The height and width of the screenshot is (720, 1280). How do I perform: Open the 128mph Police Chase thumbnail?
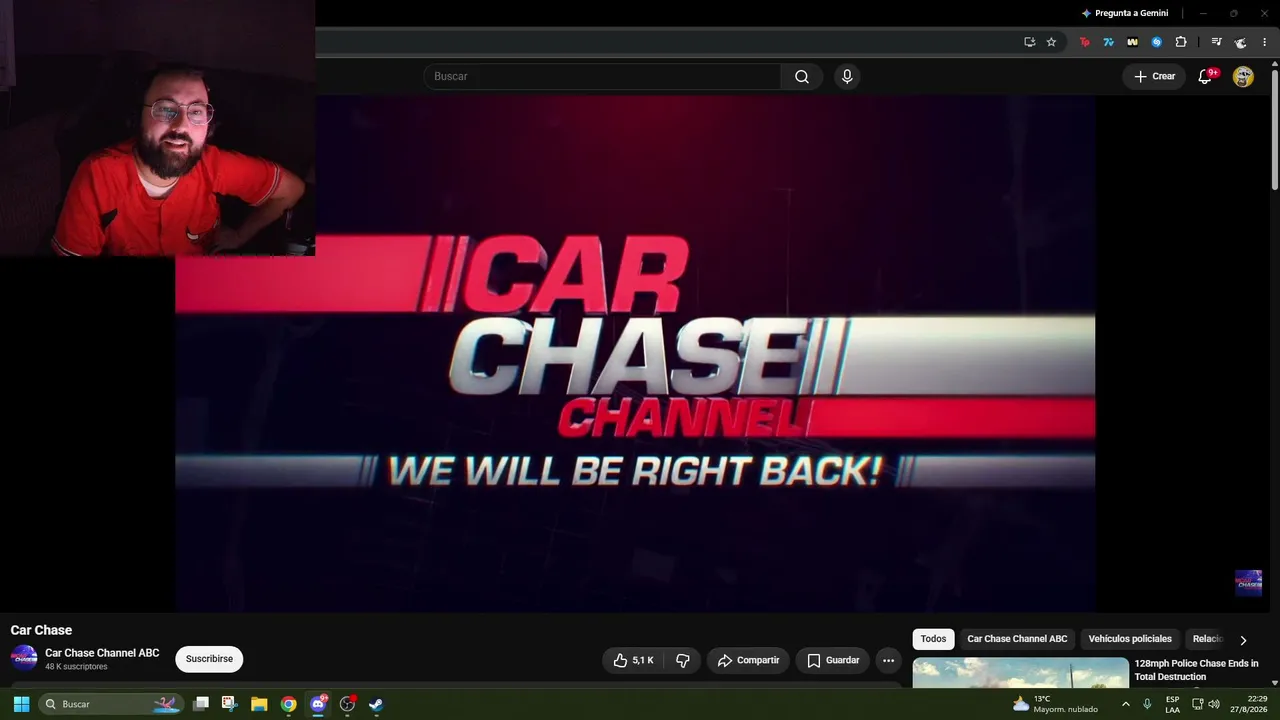tap(1020, 672)
